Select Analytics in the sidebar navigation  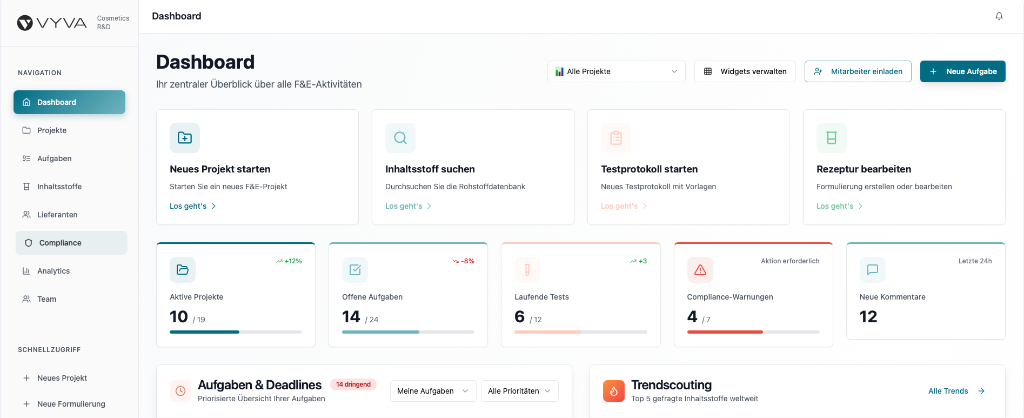coord(53,271)
